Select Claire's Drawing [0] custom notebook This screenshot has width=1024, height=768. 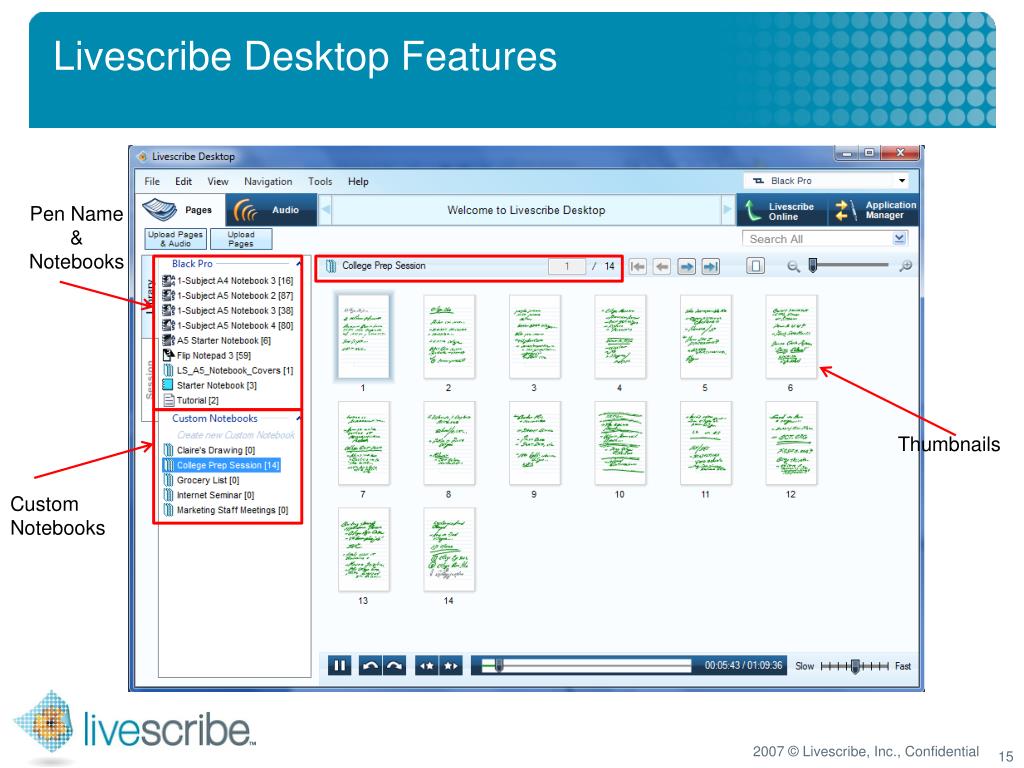click(209, 451)
